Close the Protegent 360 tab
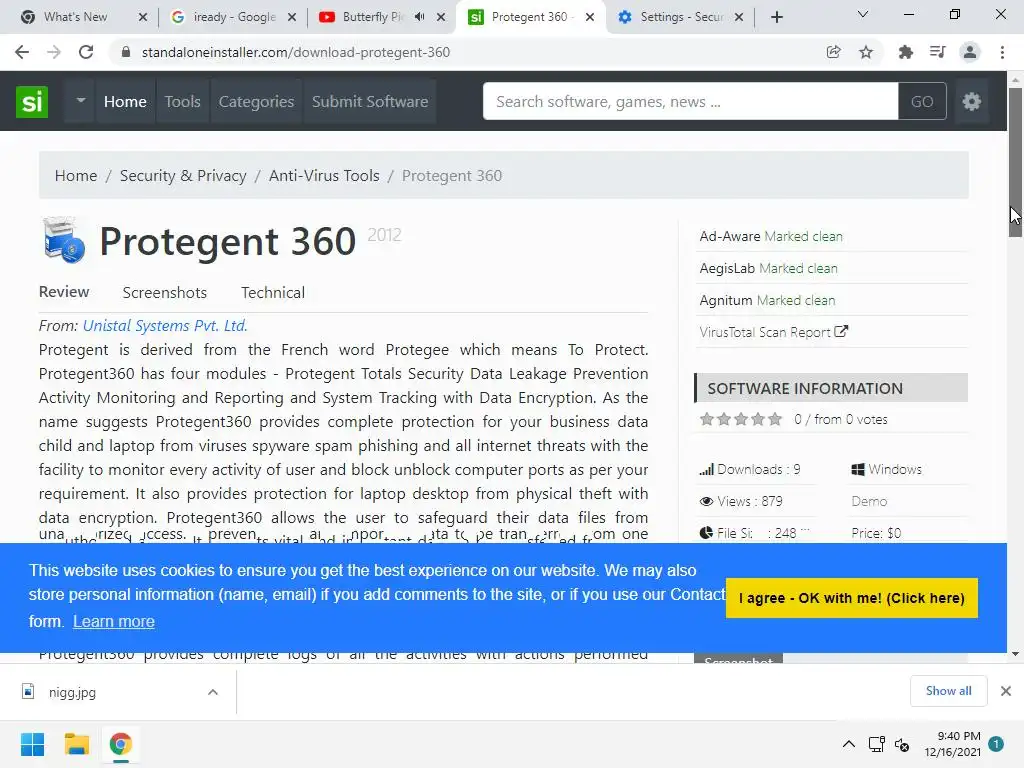The image size is (1024, 768). point(590,17)
